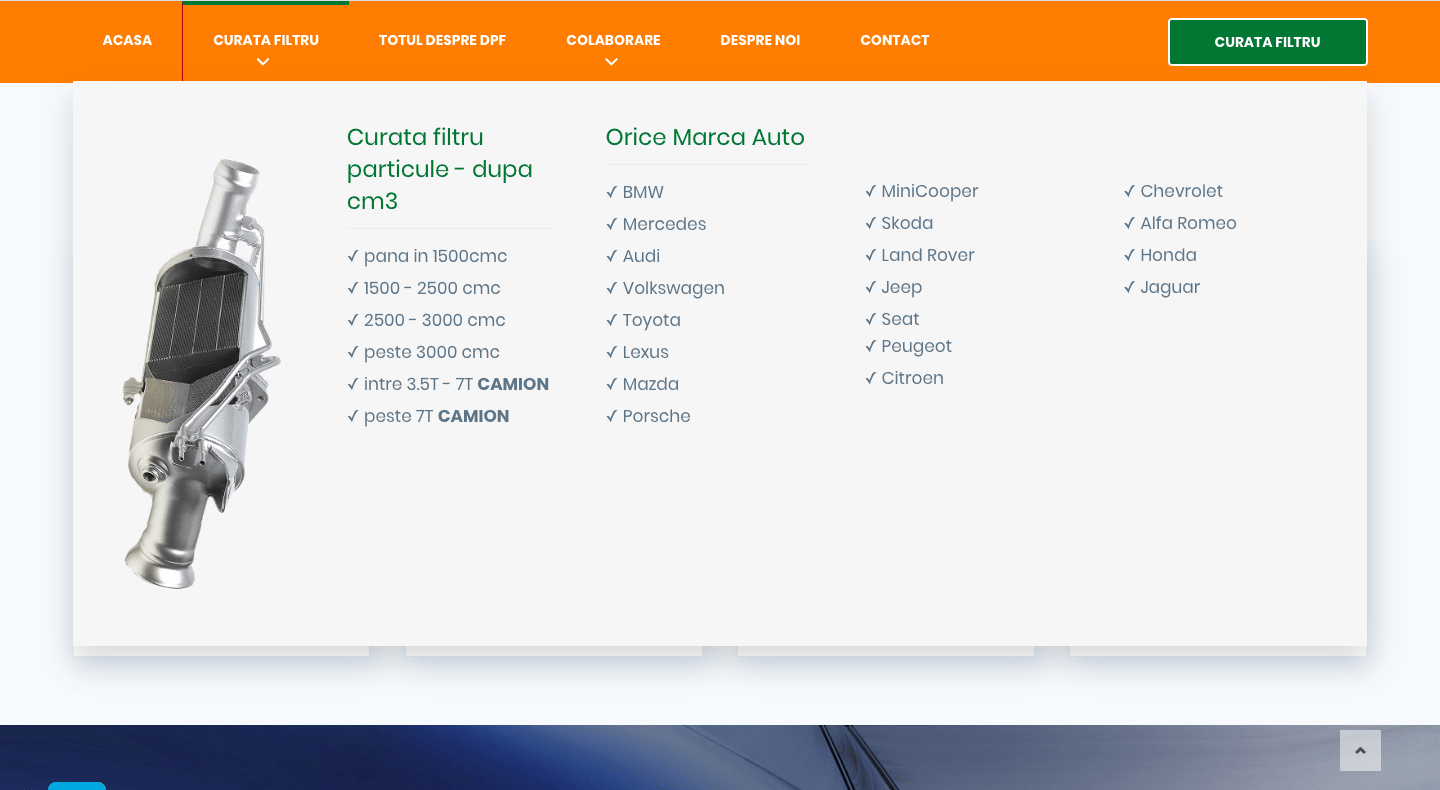The width and height of the screenshot is (1440, 790).
Task: Open the Land Rover brand link
Action: pos(920,255)
